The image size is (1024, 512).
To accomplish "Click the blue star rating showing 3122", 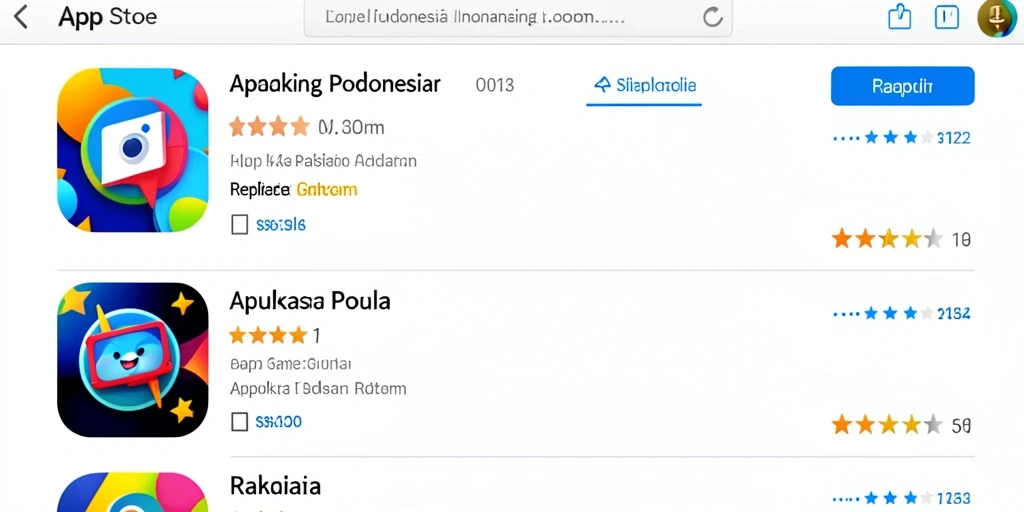I will [902, 138].
